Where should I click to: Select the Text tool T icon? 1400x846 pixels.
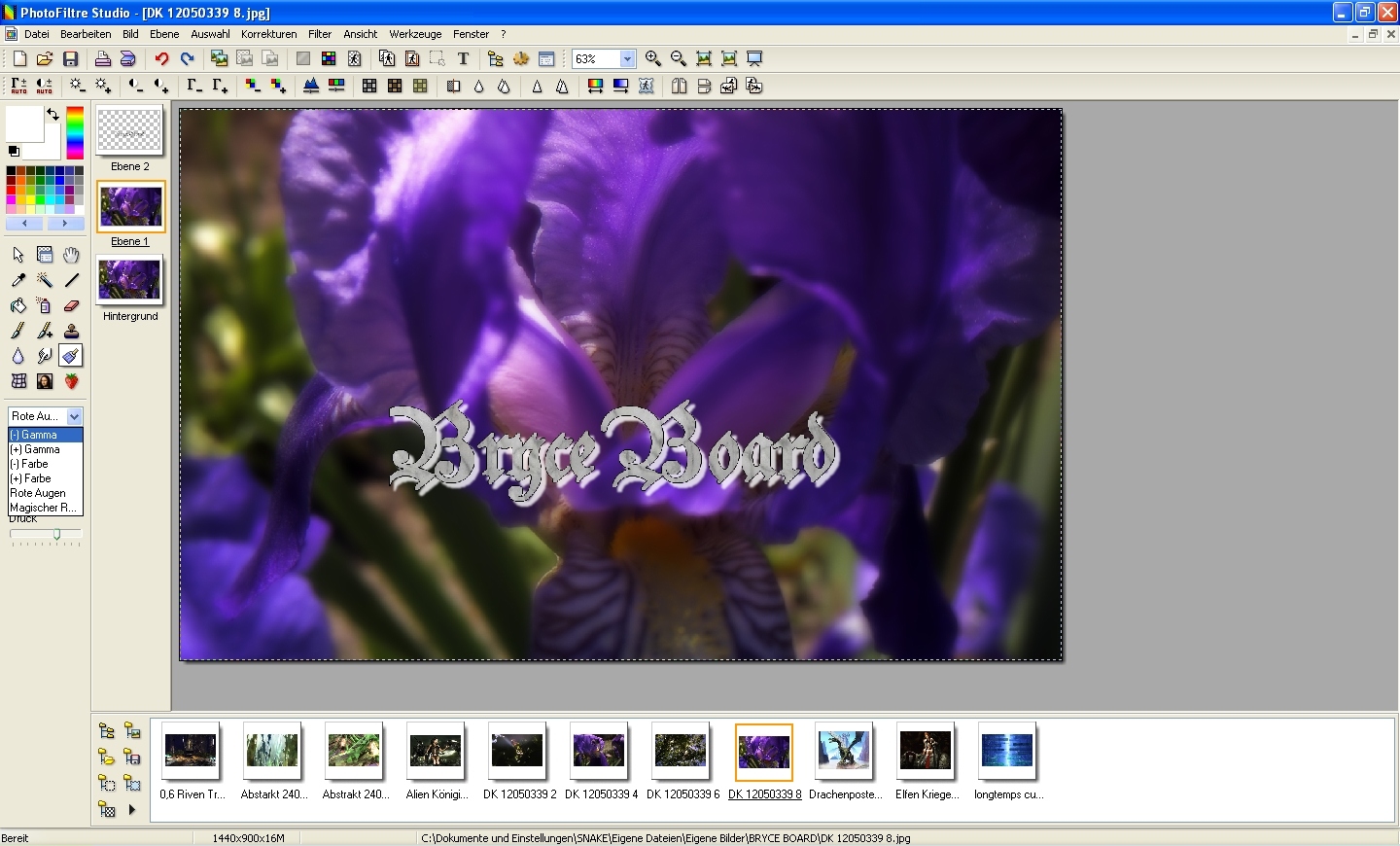[463, 59]
